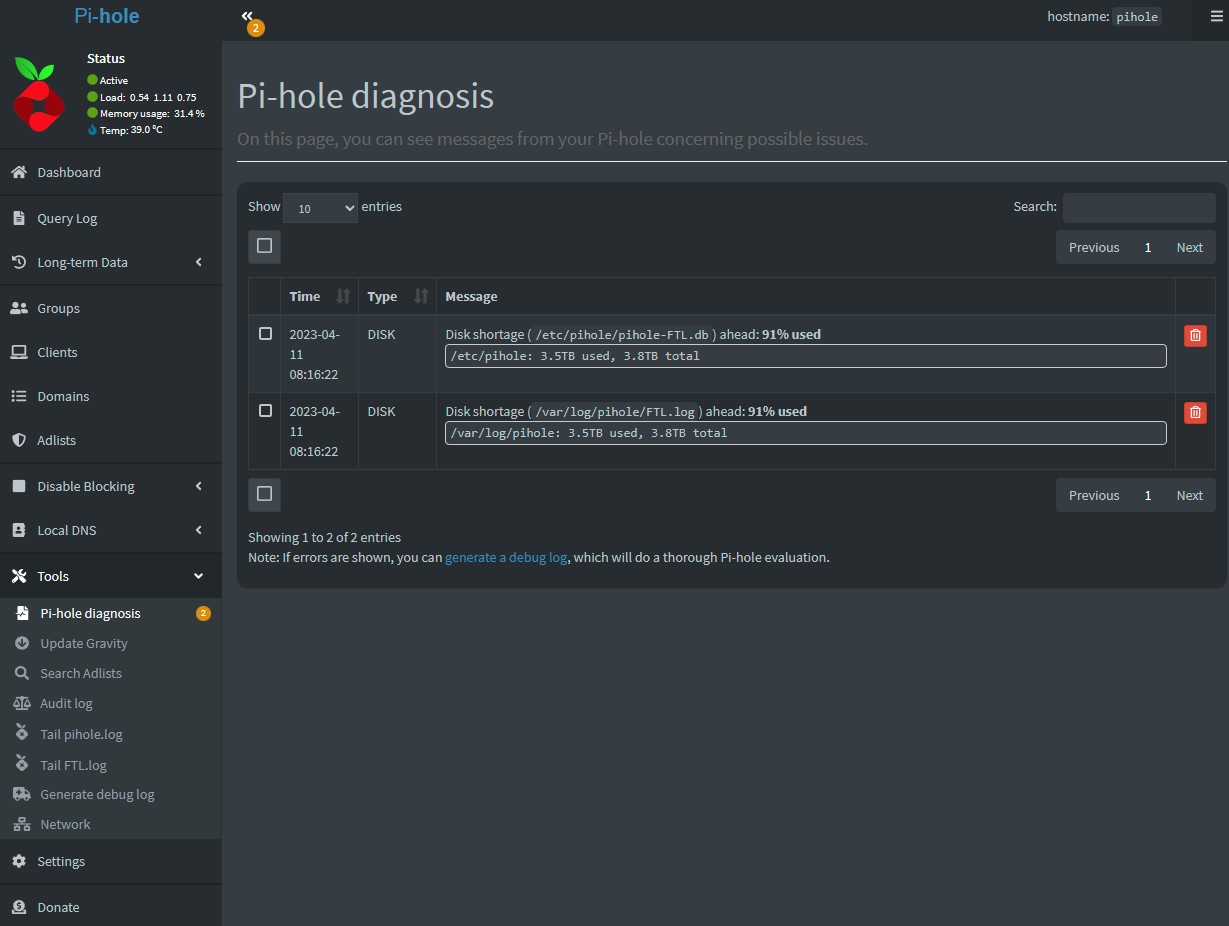Click in the Search input field
This screenshot has height=926, width=1229.
[x=1139, y=207]
